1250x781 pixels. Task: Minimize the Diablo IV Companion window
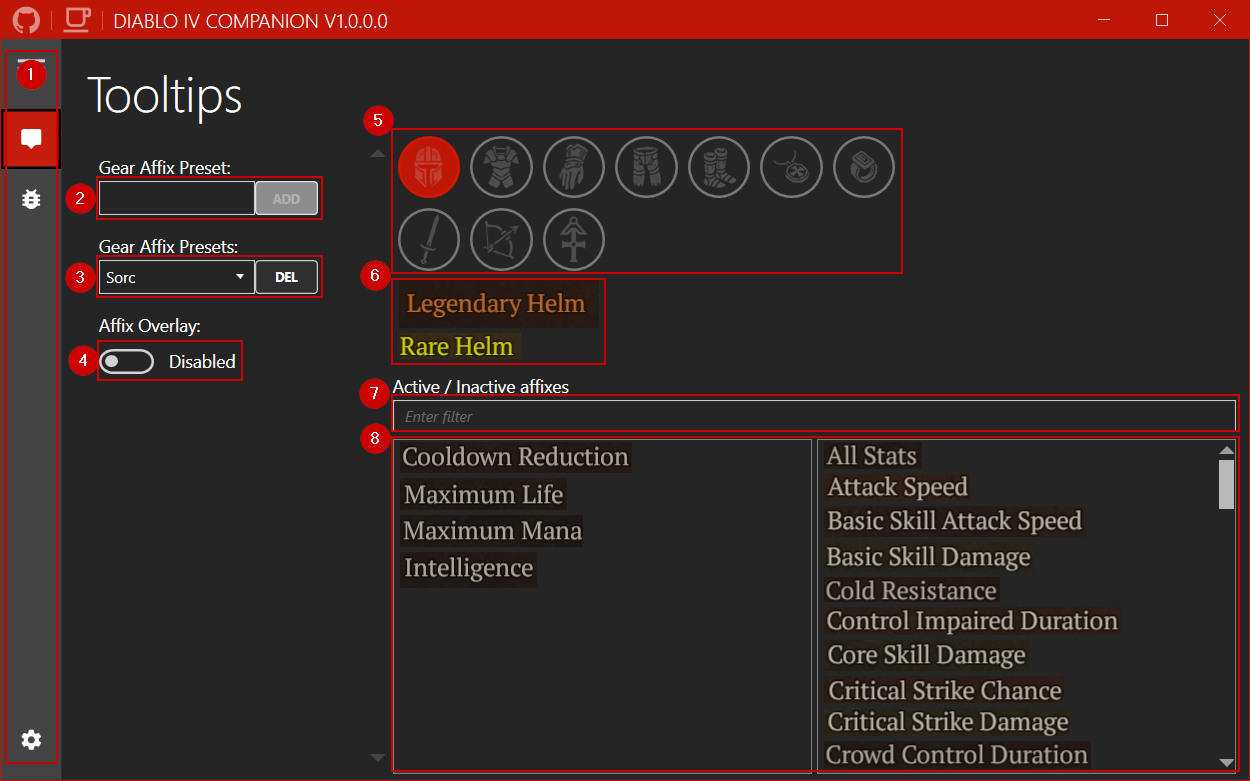click(x=1105, y=20)
